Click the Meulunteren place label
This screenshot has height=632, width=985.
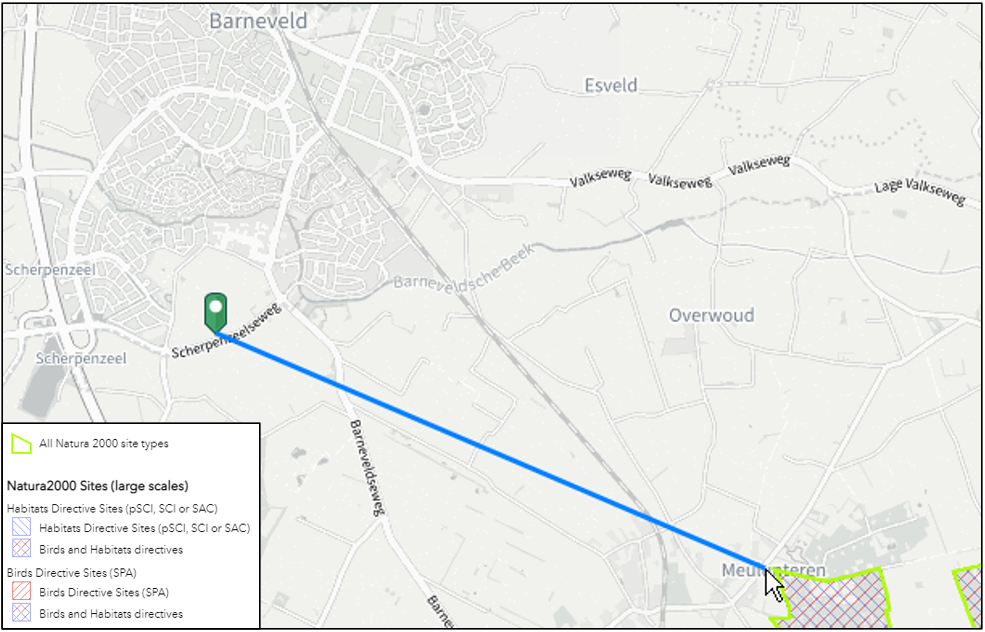pos(773,570)
